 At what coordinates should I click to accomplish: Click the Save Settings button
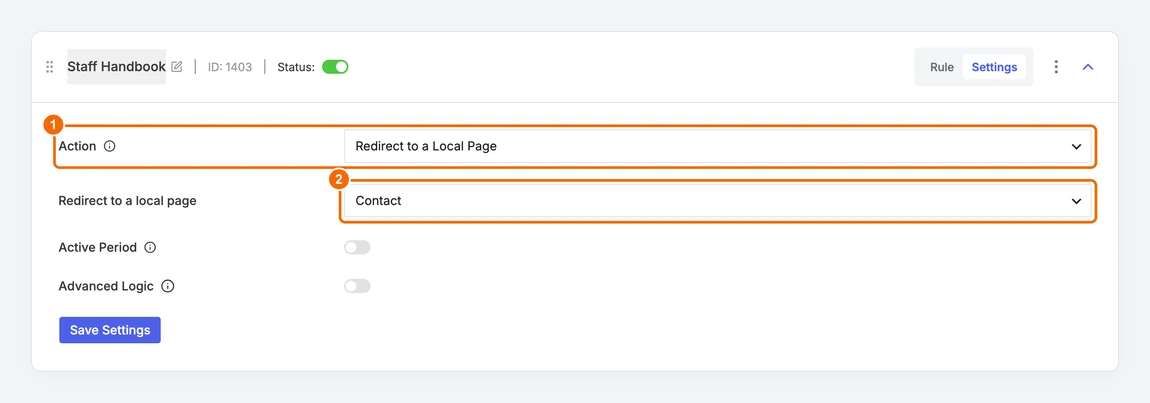pos(110,330)
